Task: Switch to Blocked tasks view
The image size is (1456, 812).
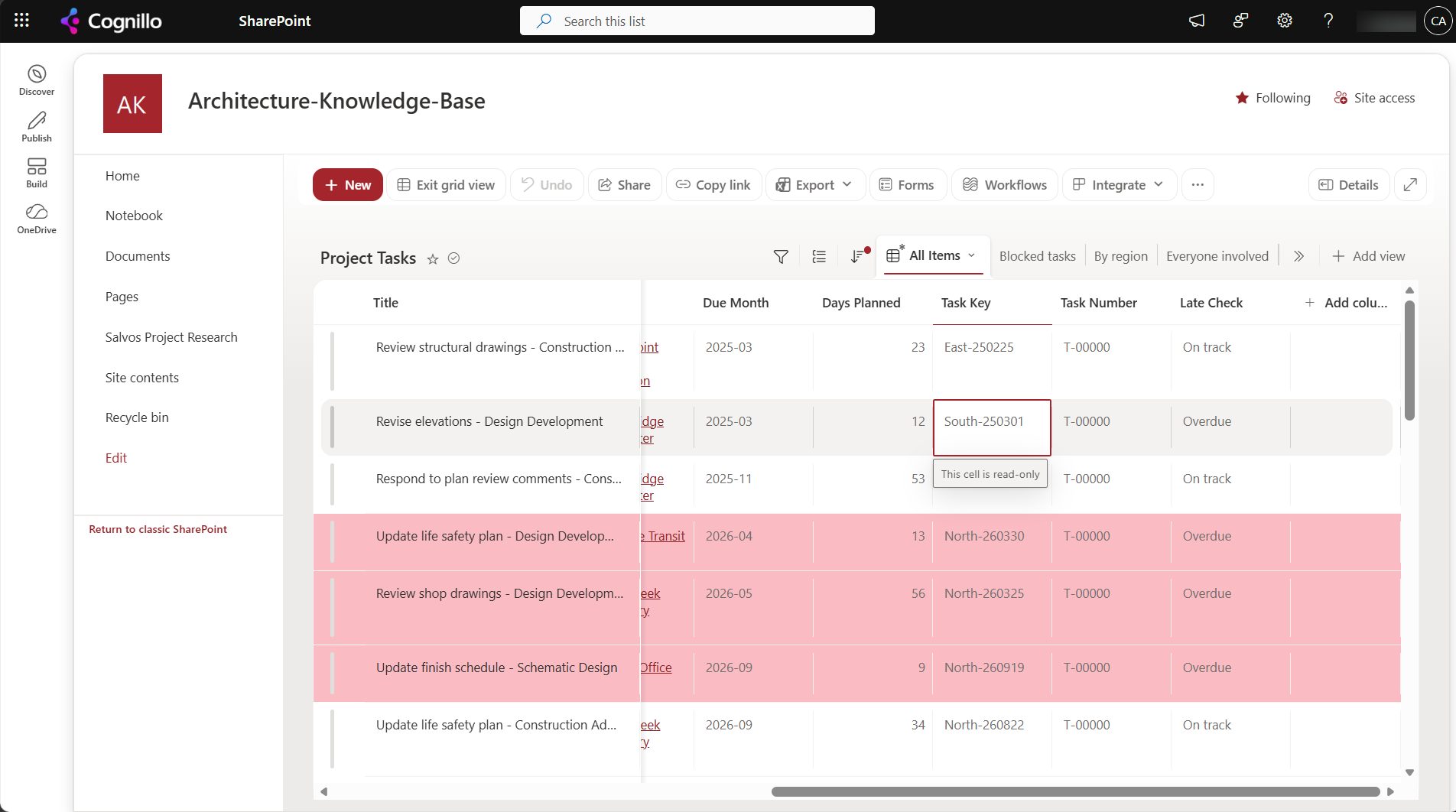Action: pos(1037,256)
